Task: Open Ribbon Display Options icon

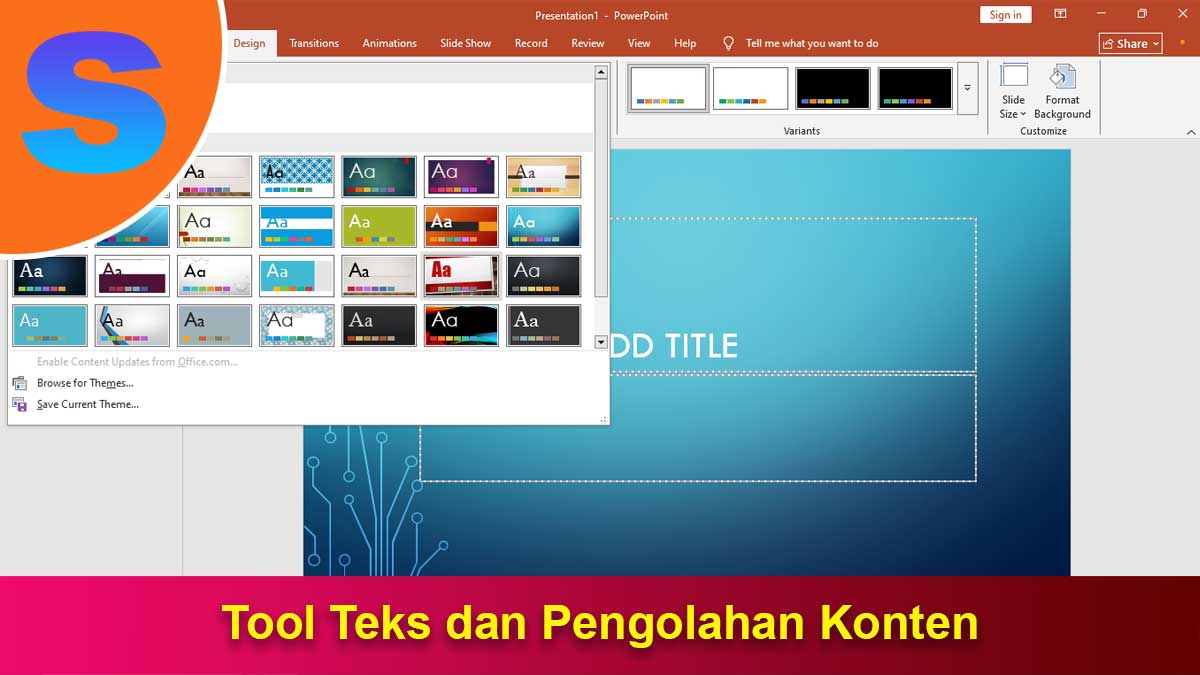Action: (1061, 14)
